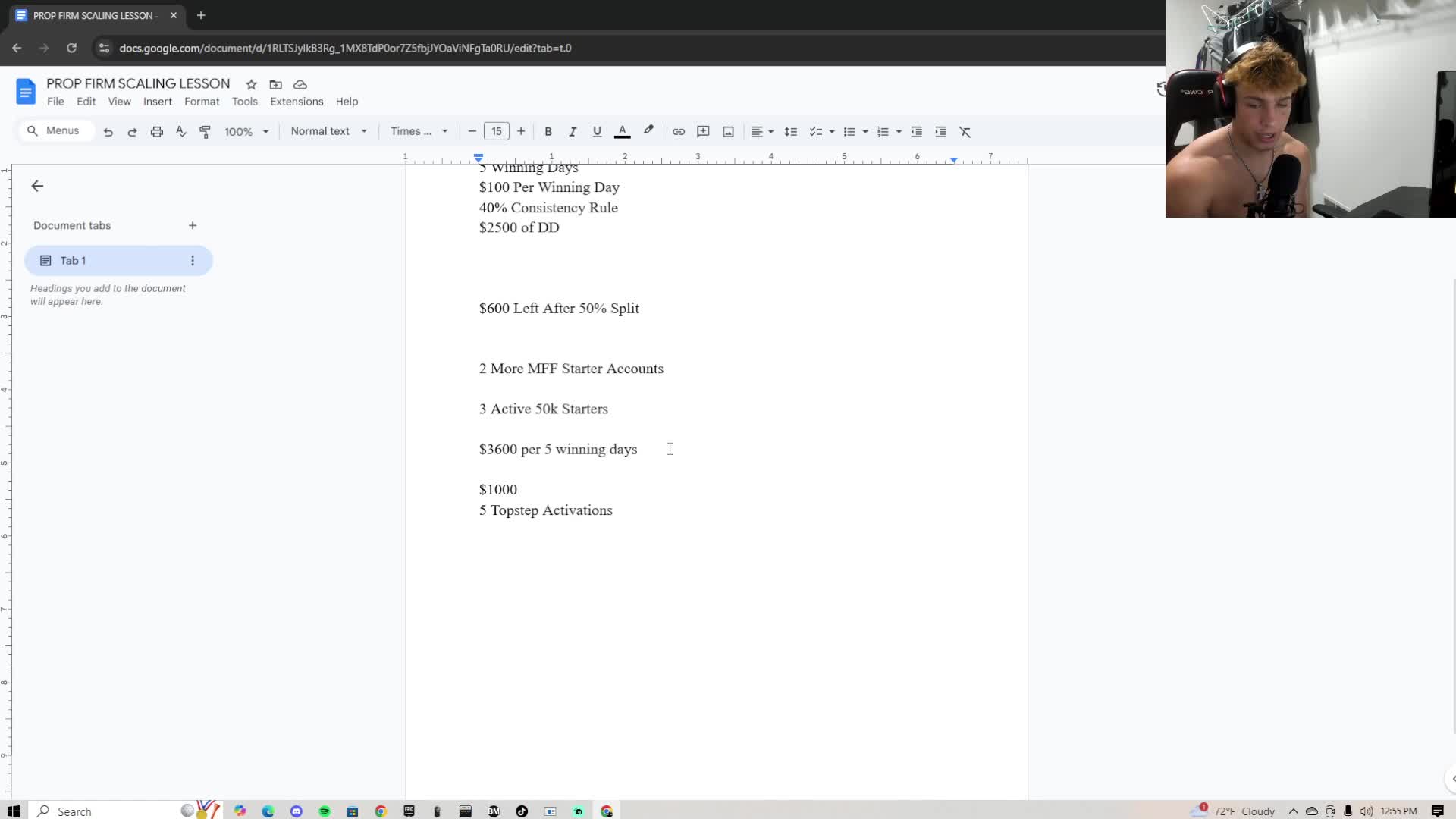Collapse the document tabs sidebar with back arrow
Screen dimensions: 1456x819
click(37, 186)
